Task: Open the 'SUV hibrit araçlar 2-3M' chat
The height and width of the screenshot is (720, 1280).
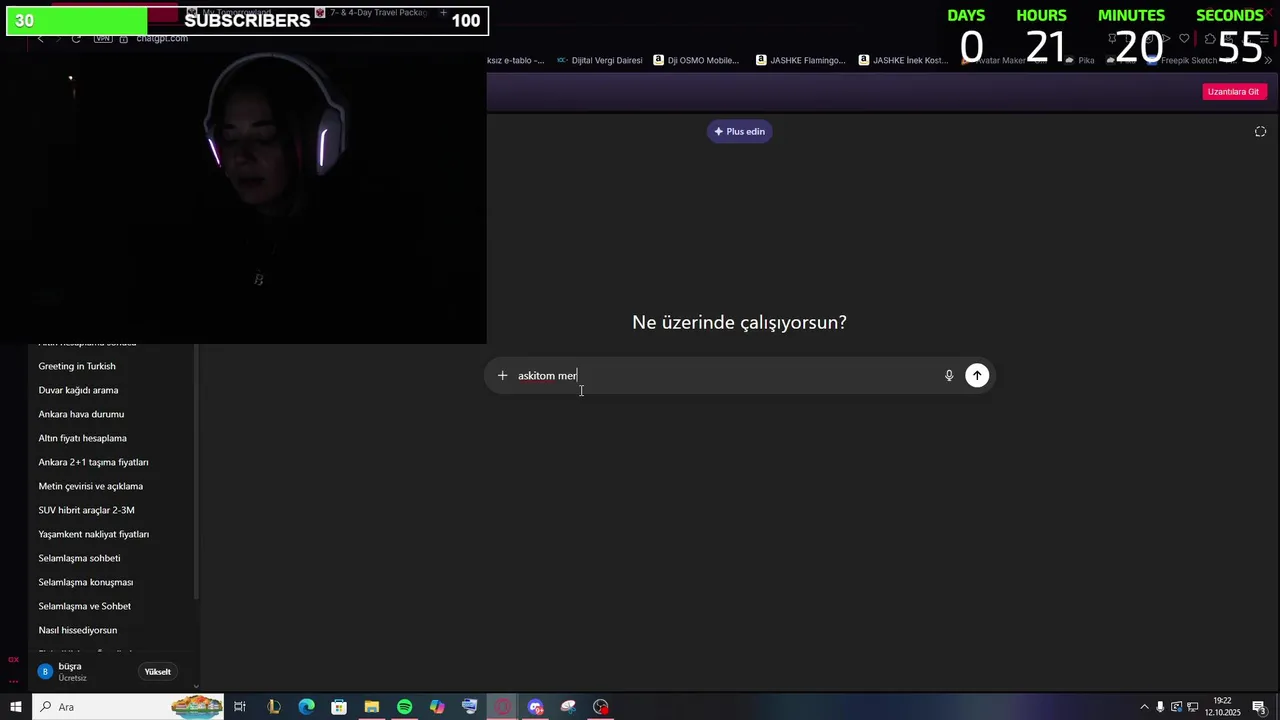Action: click(x=86, y=510)
